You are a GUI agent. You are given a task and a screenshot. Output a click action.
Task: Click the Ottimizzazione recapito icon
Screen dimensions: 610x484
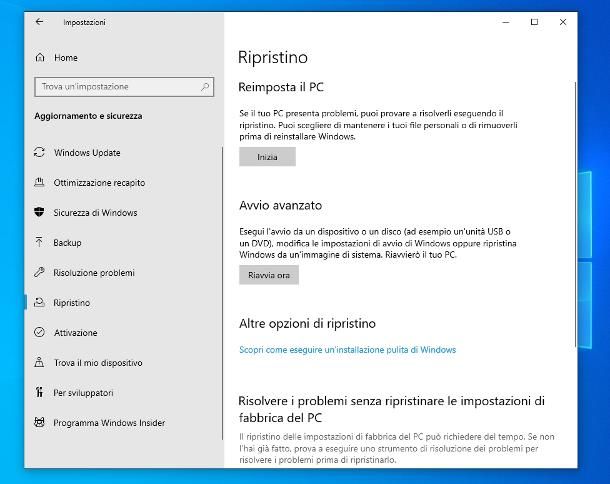39,182
